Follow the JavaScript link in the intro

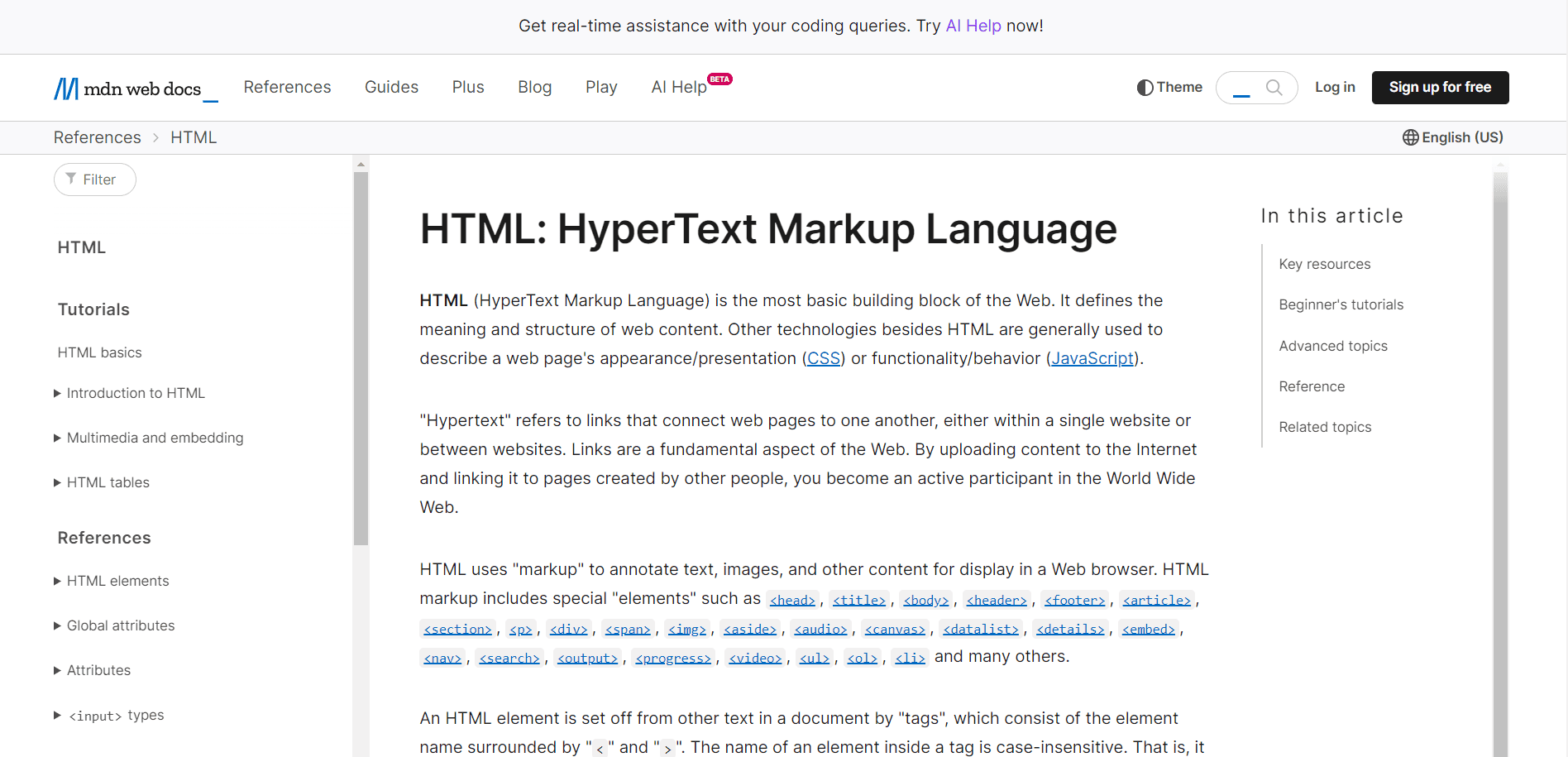click(1092, 358)
